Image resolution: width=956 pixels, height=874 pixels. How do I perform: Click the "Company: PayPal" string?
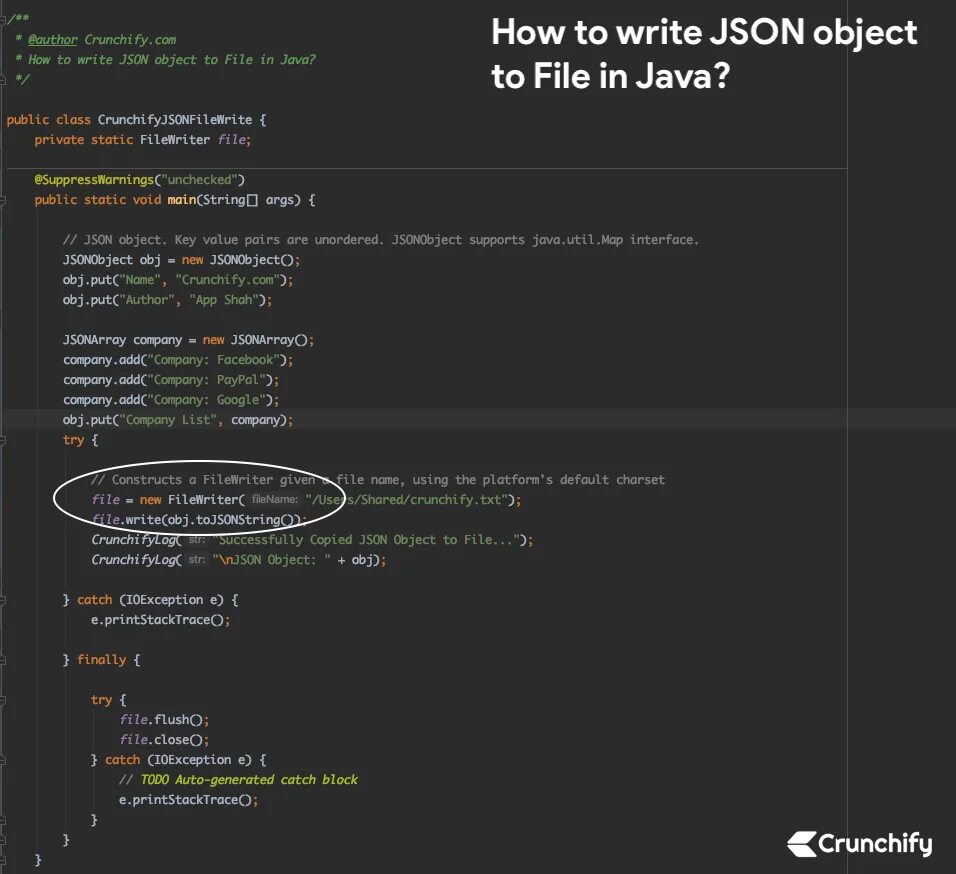point(206,380)
